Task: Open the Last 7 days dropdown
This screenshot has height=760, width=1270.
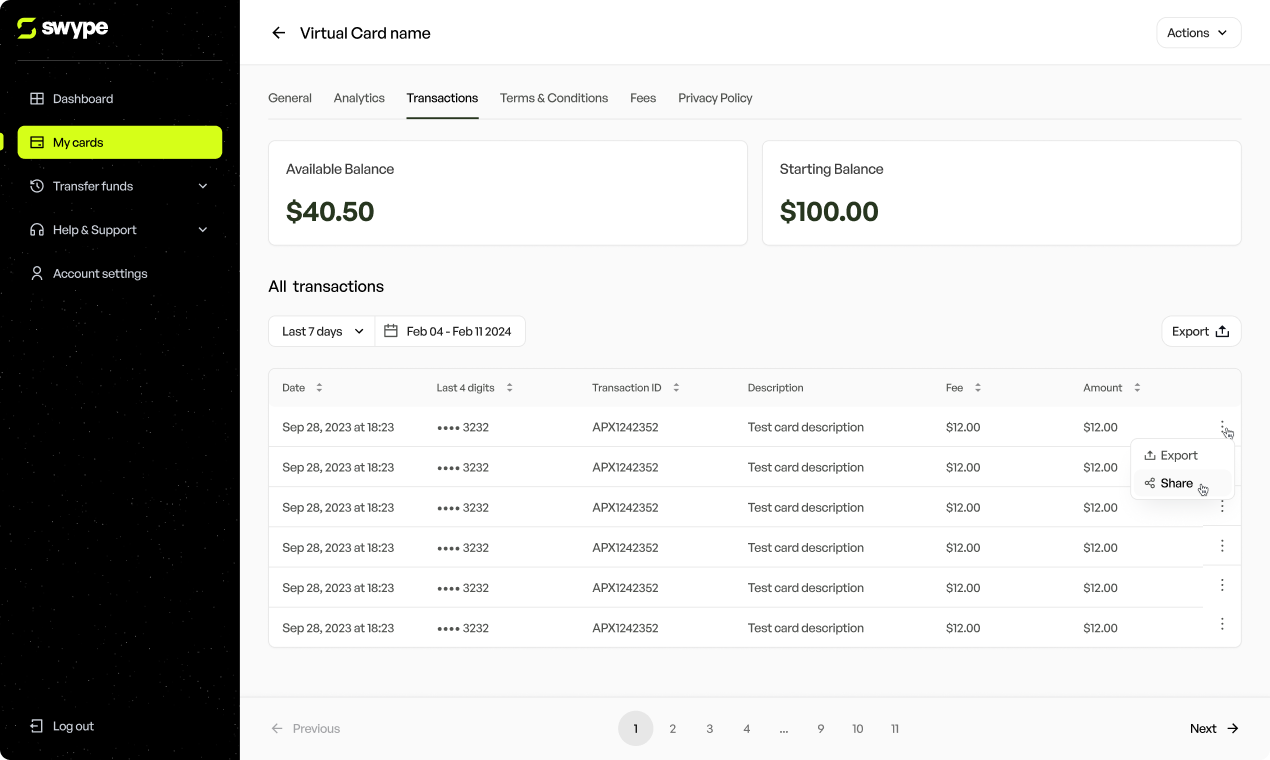Action: [322, 331]
